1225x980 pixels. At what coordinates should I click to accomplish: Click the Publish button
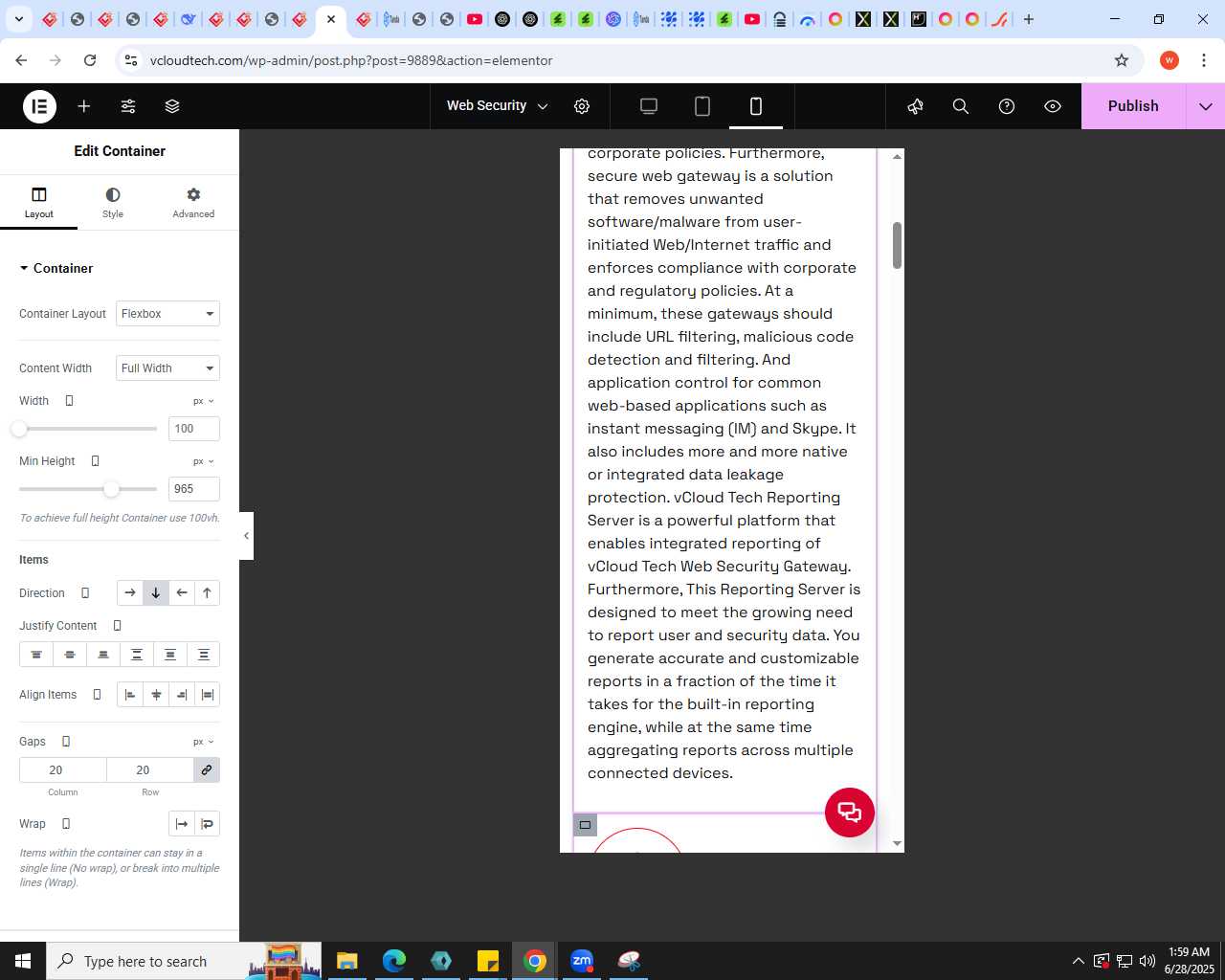(1133, 106)
